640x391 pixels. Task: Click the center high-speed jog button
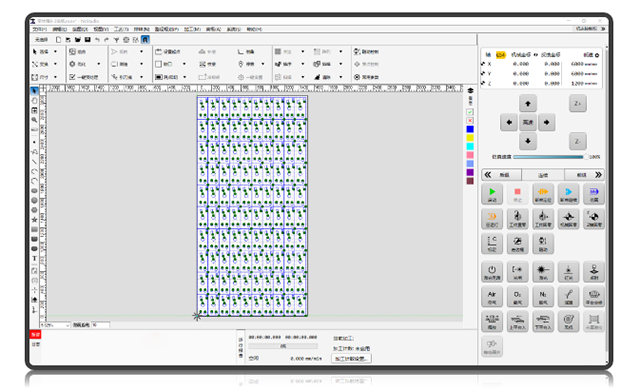(528, 122)
